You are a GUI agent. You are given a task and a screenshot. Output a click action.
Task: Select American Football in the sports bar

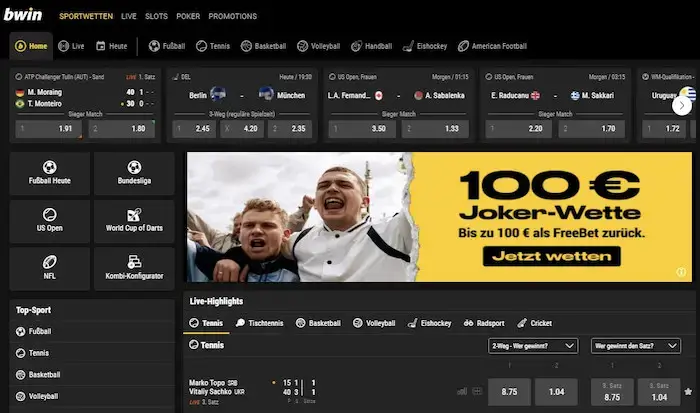pos(492,46)
